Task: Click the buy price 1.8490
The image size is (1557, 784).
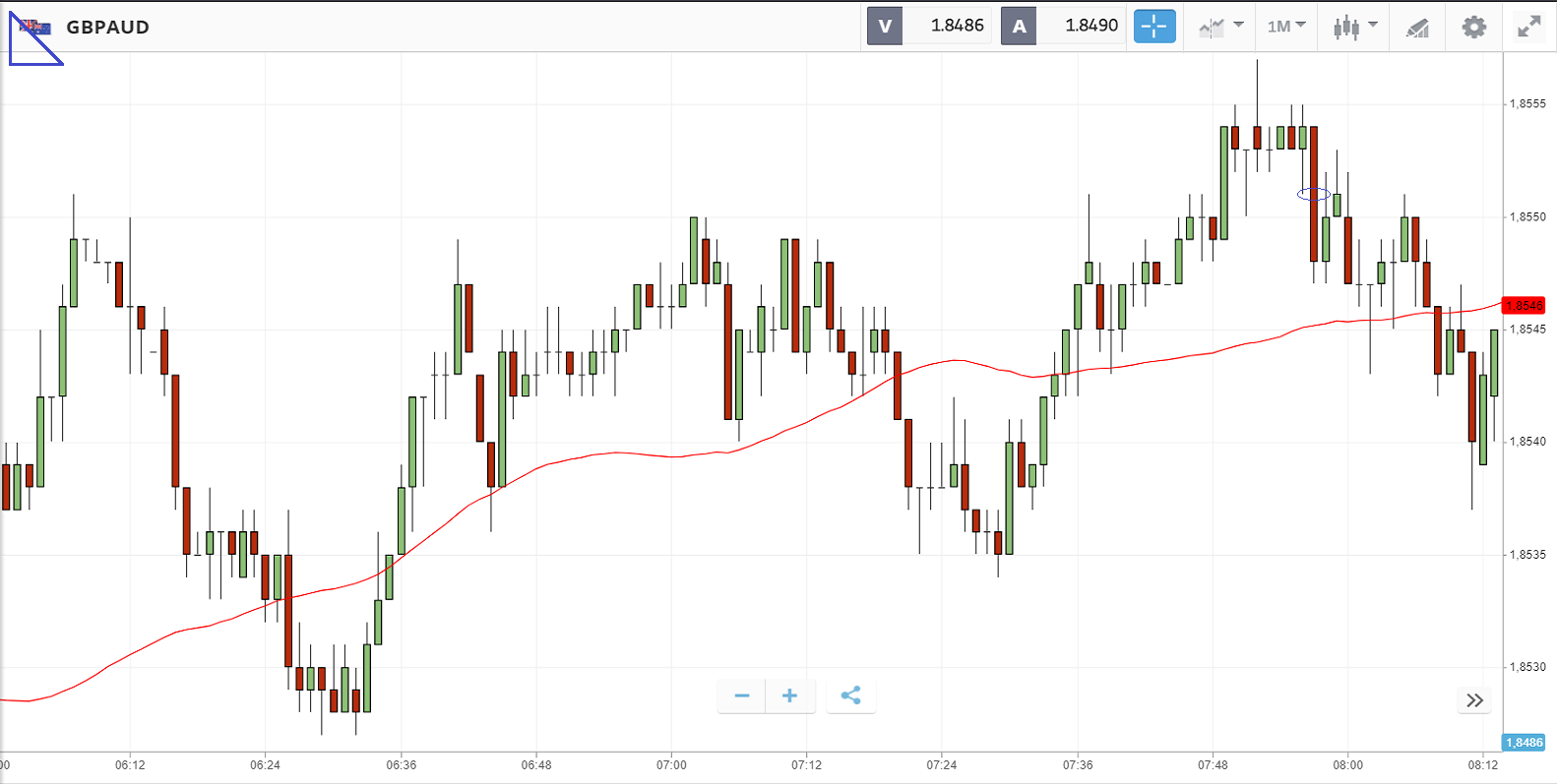Action: (x=1090, y=27)
